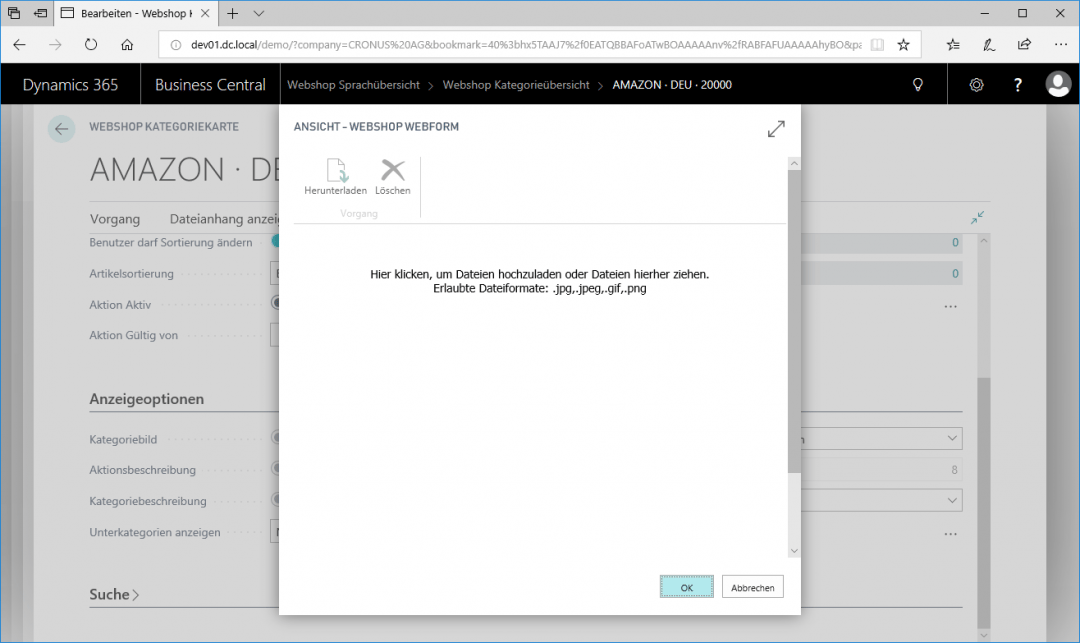Open Webshop Kategorieübersicht breadcrumb
This screenshot has height=643, width=1080.
516,85
